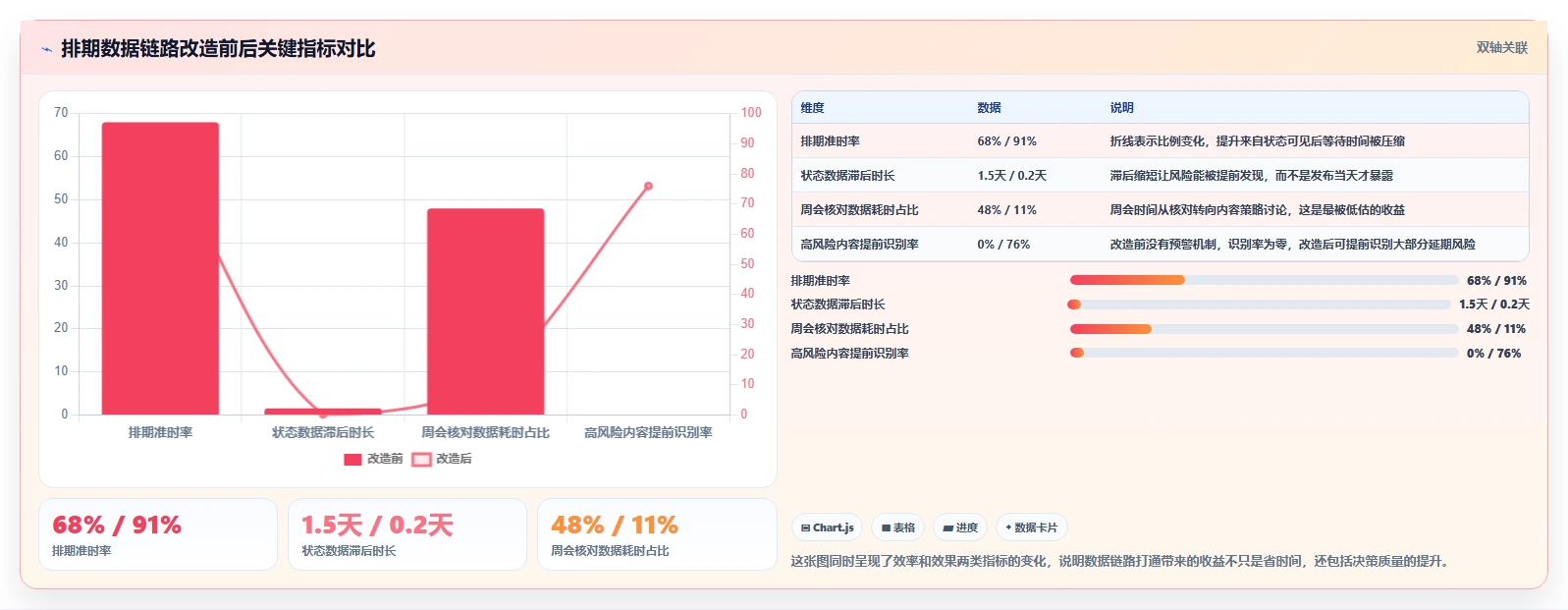Click the title 排期数据链路改造前后关键指标对比
Image resolution: width=1568 pixels, height=610 pixels.
point(218,49)
